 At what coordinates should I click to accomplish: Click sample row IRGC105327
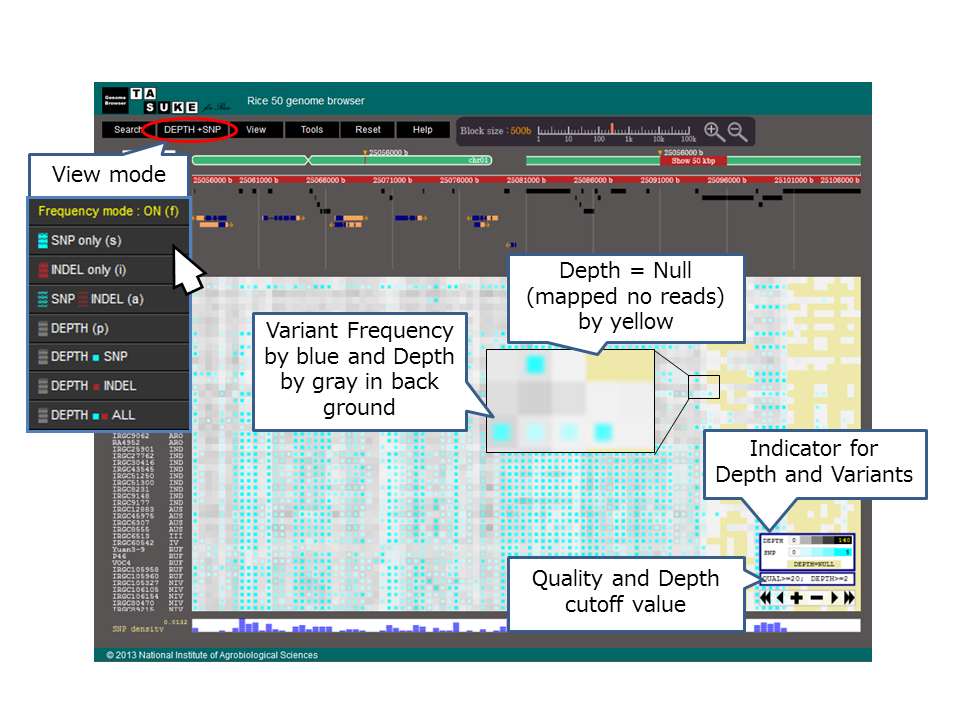click(x=148, y=583)
